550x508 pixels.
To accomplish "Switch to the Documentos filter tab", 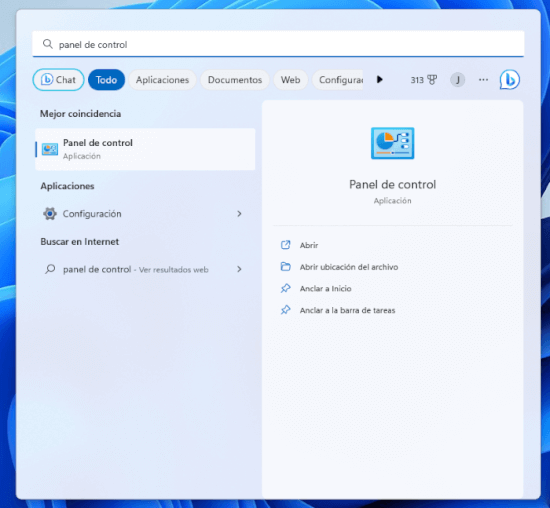I will click(x=235, y=80).
